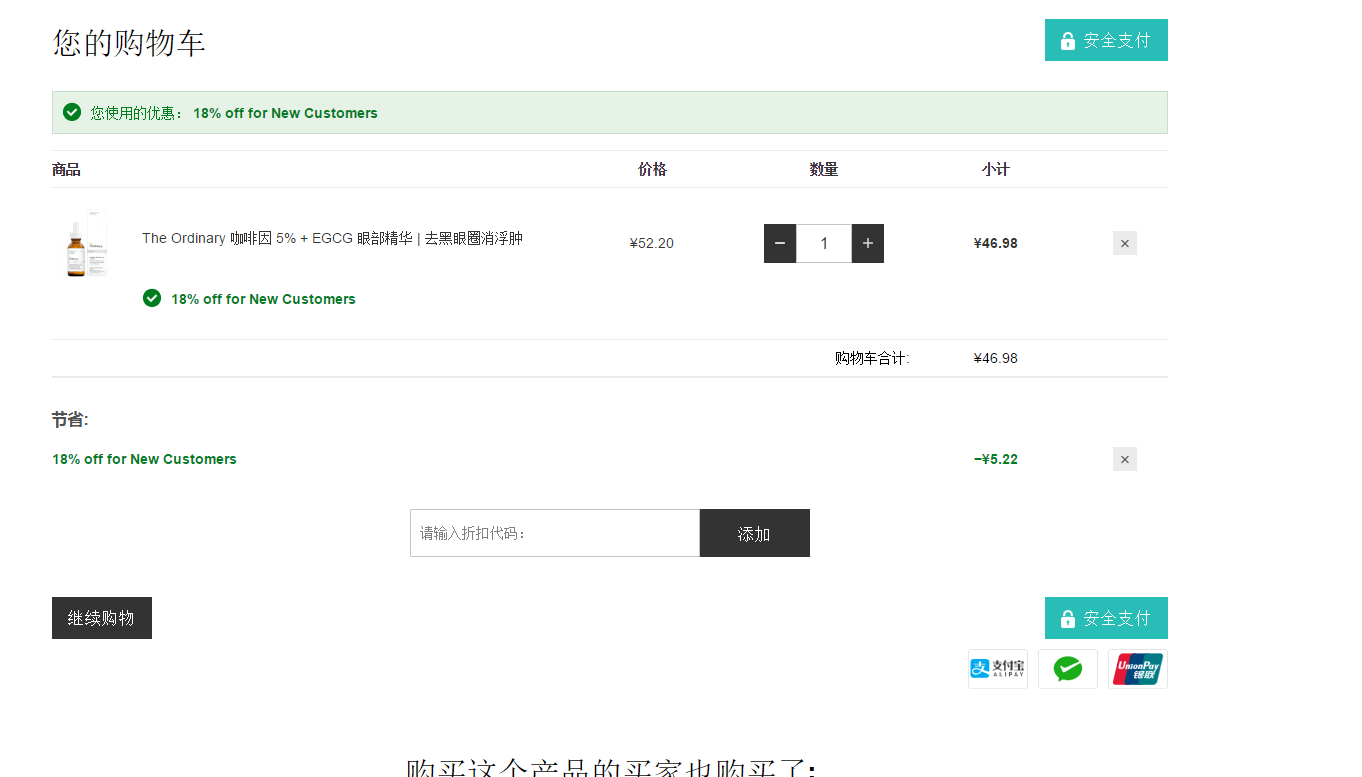
Task: Click the quantity input field showing 1
Action: point(824,243)
